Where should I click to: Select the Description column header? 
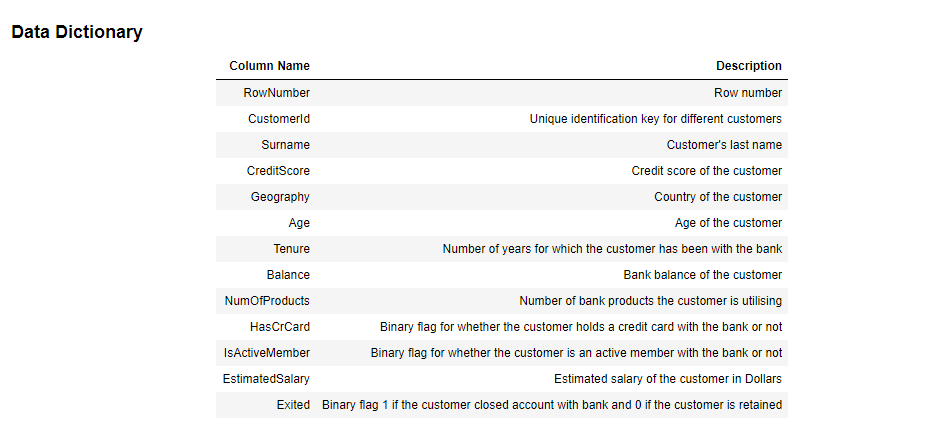tap(749, 66)
